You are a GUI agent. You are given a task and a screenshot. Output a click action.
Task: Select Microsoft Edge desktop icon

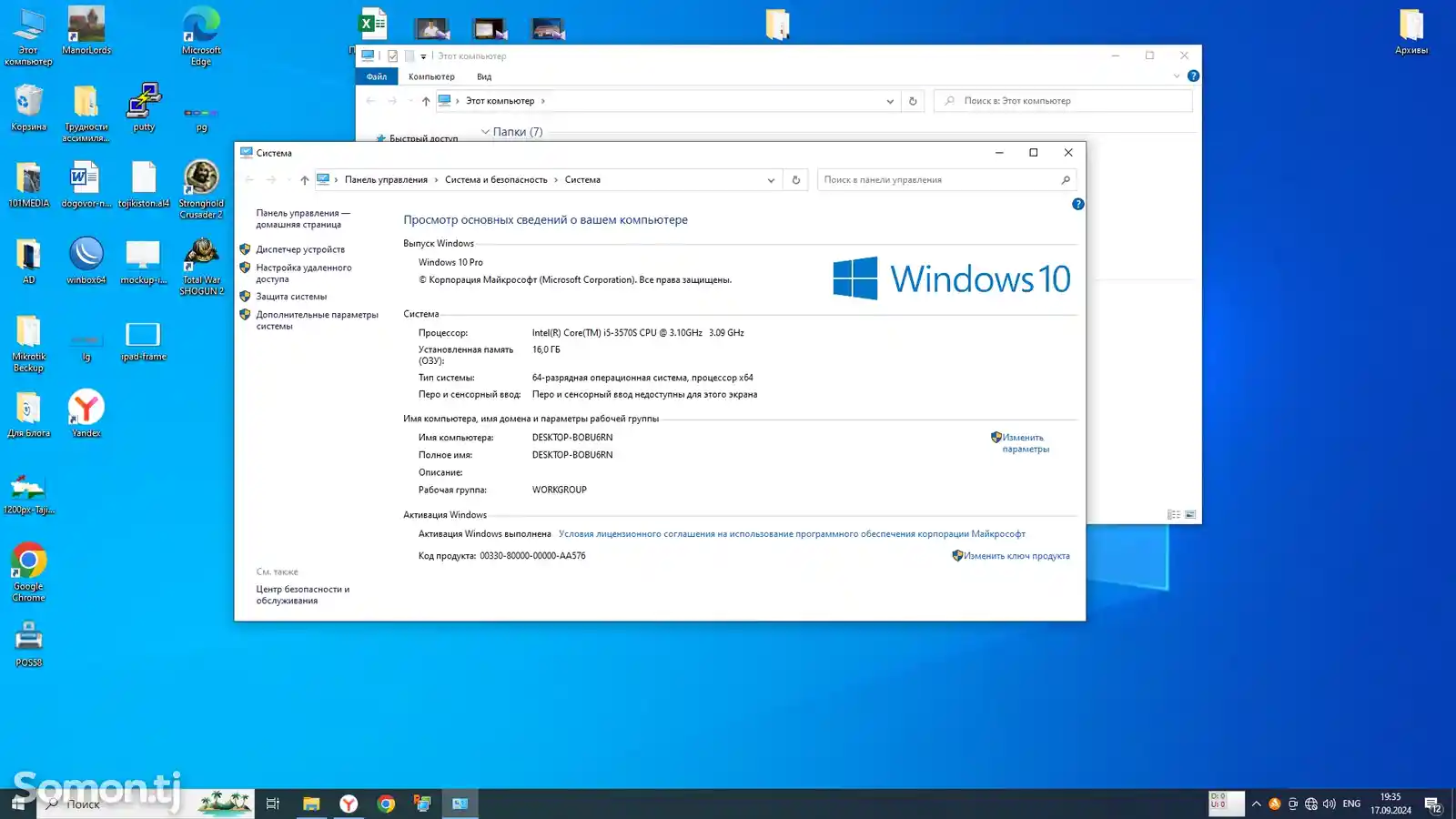pos(201,36)
